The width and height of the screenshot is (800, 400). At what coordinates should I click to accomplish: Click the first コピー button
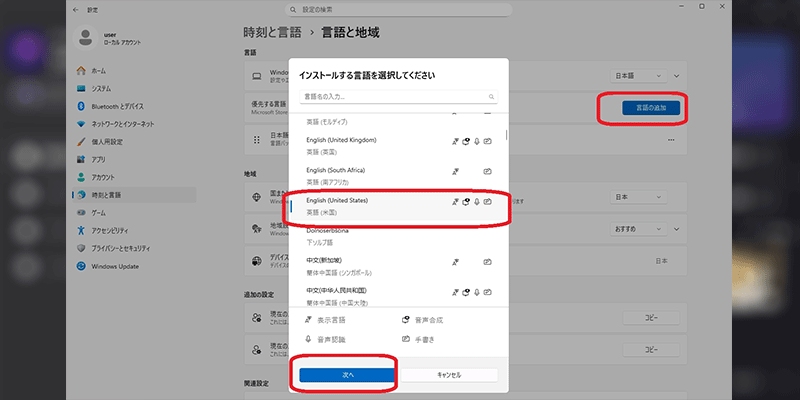pos(651,318)
